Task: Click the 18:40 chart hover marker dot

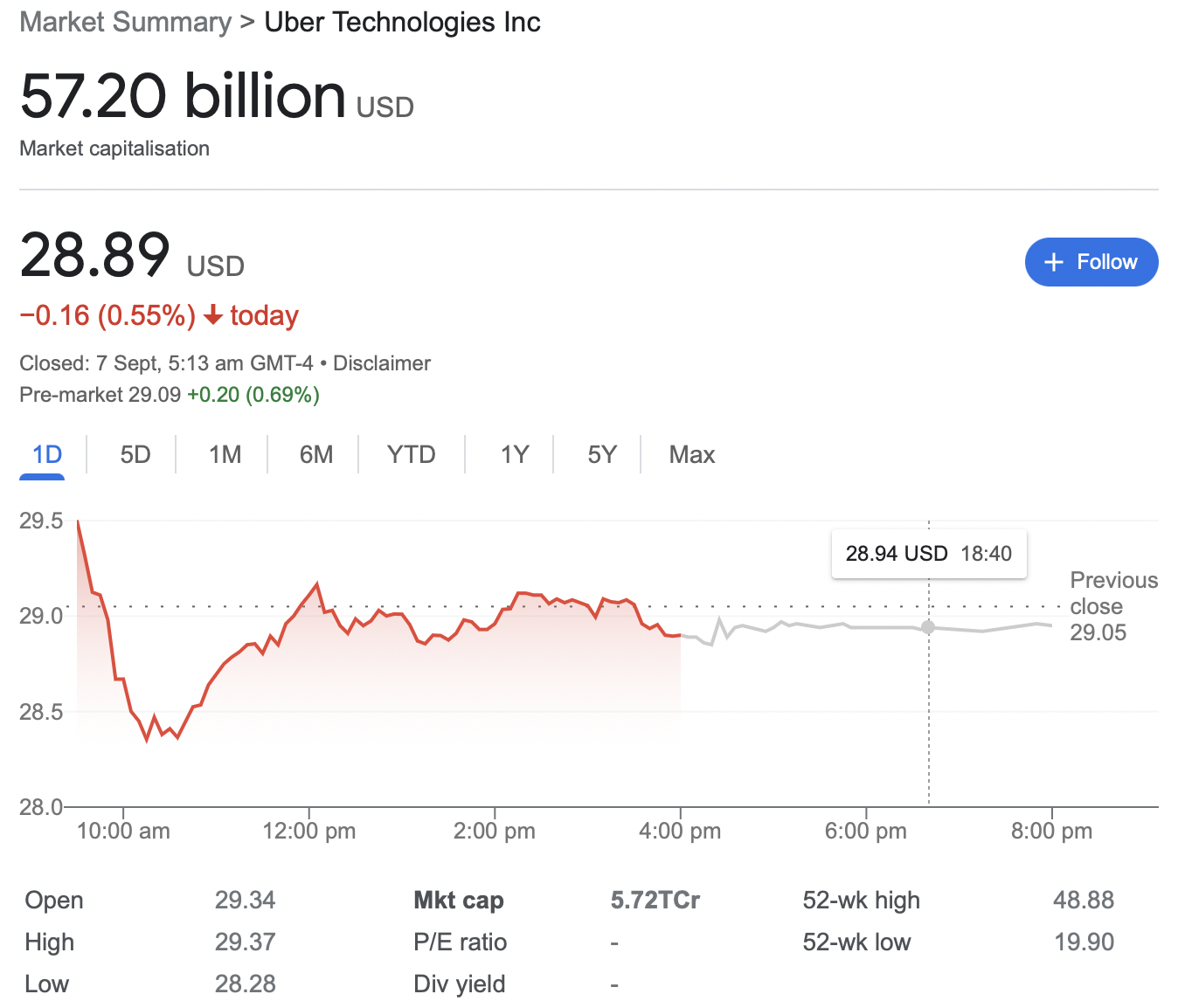Action: [928, 627]
